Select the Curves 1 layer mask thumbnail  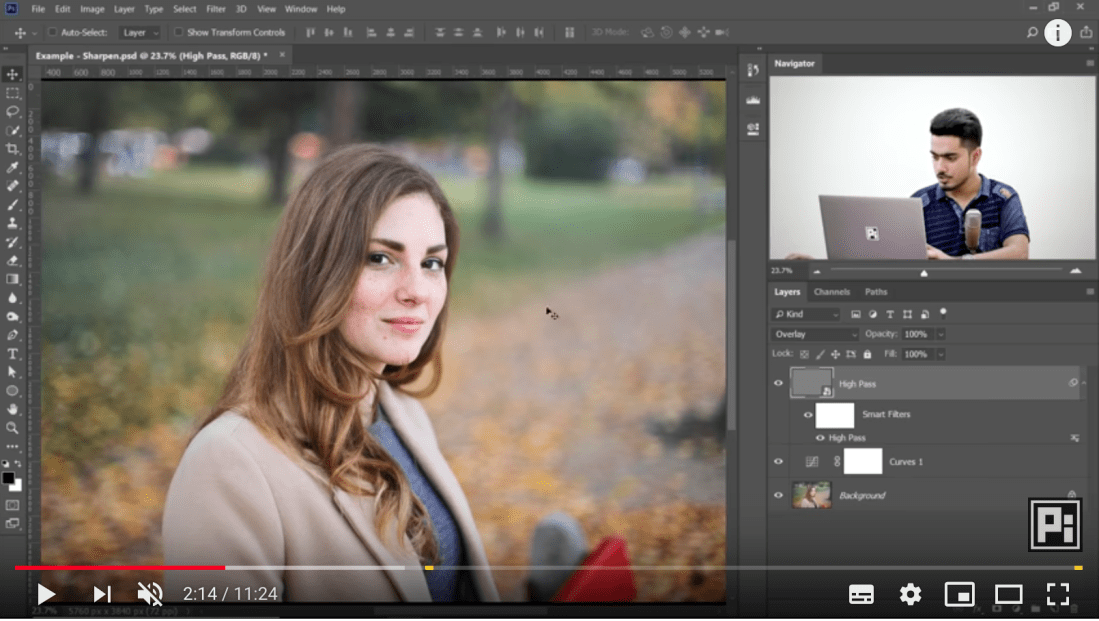pos(863,461)
